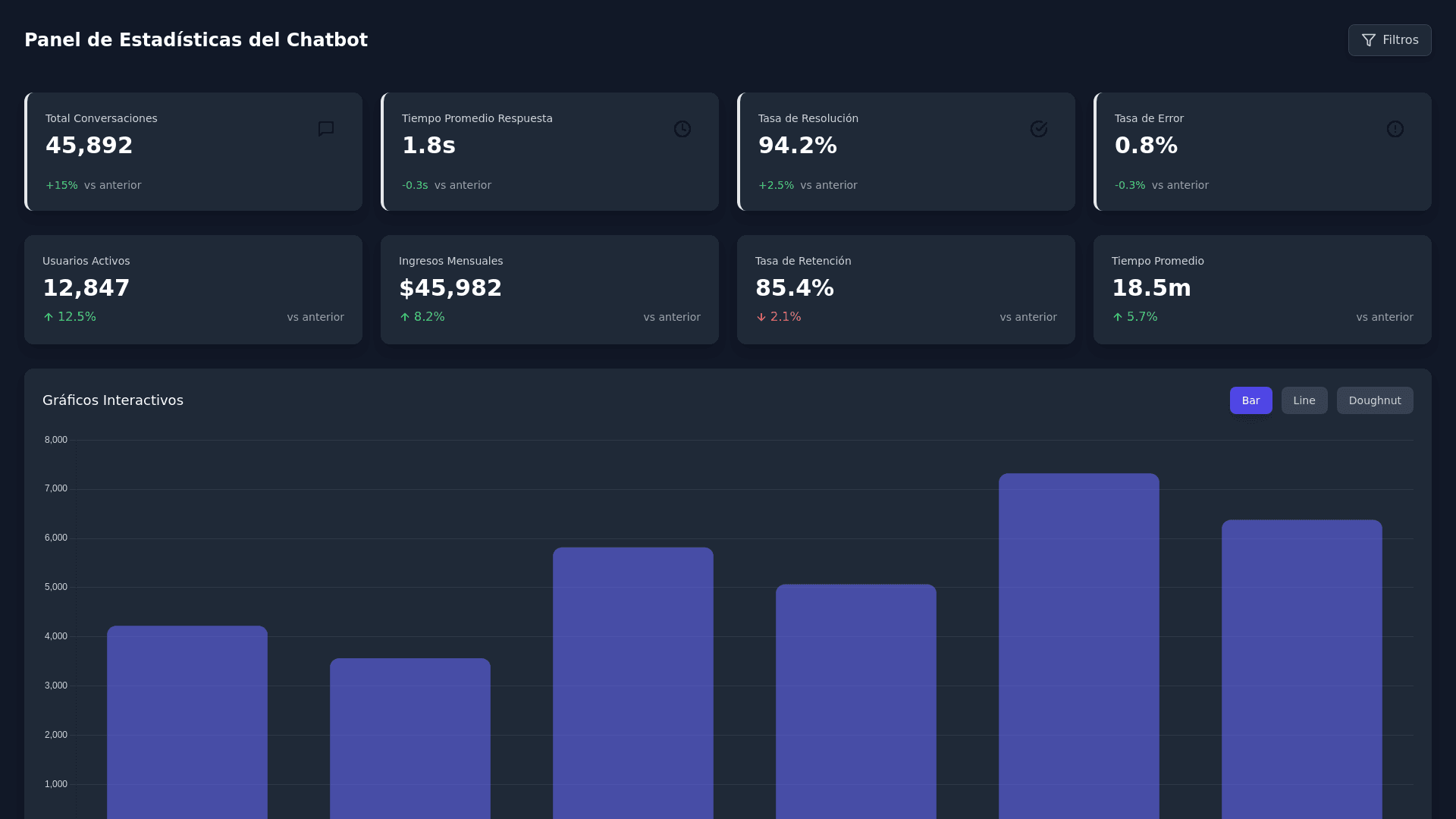Click the Gráficos Interactivos heading
Screen dimensions: 1456x819
pos(113,400)
